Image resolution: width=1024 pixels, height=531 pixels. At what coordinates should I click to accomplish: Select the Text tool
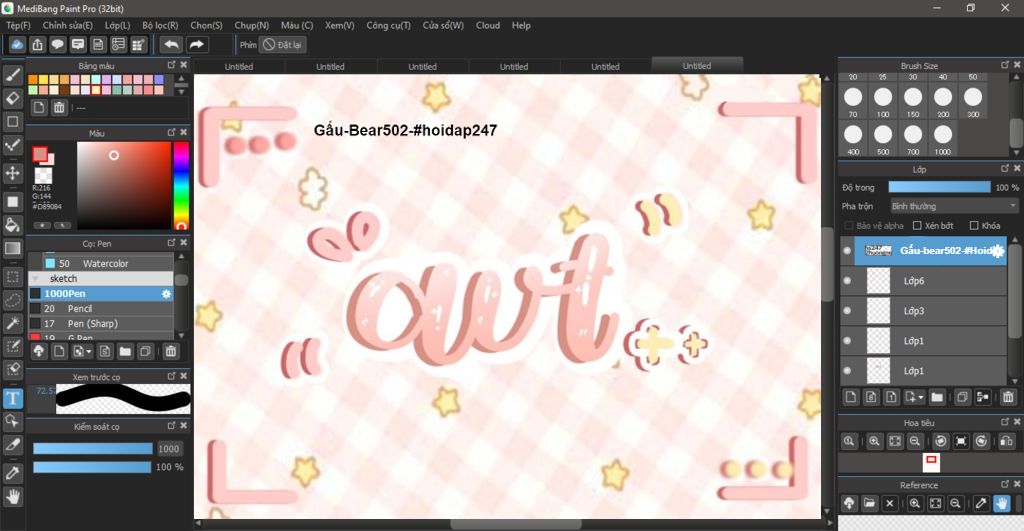12,398
